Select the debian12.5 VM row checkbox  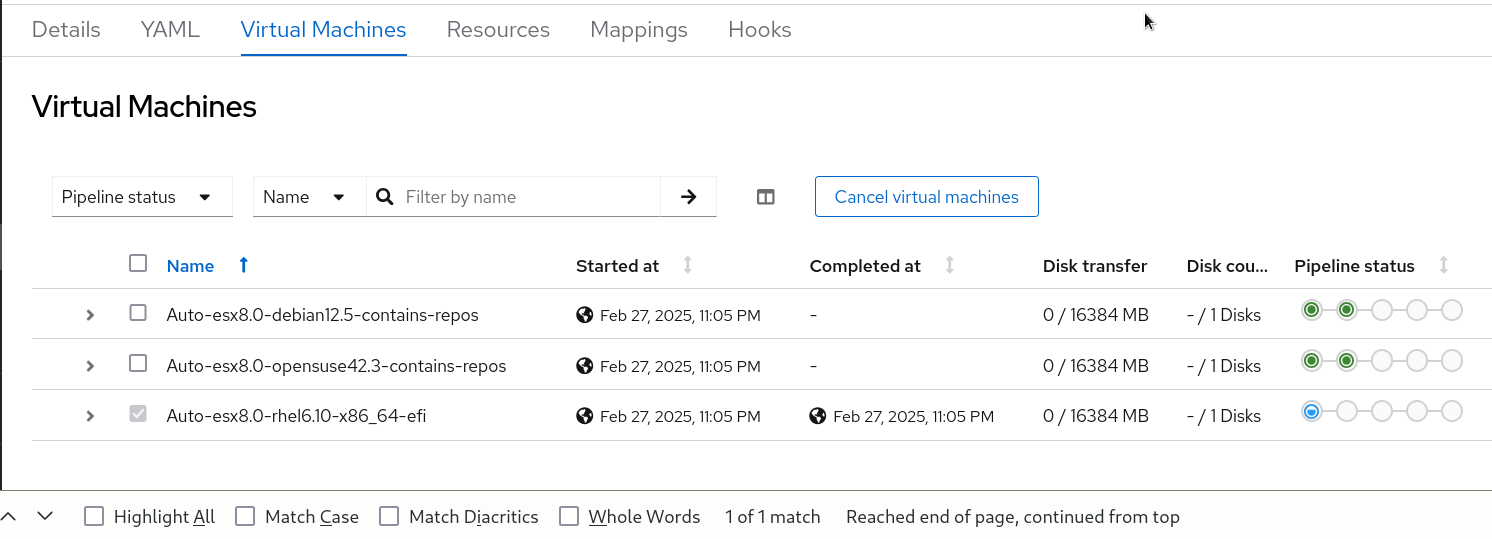click(x=138, y=313)
